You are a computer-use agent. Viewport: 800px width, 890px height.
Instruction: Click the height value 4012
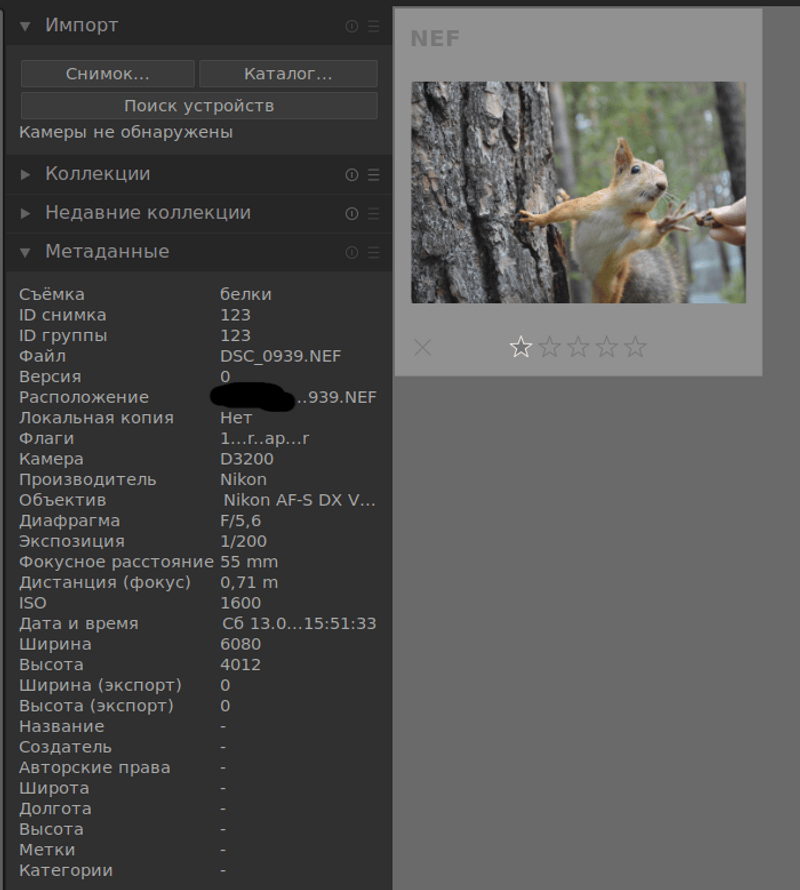(241, 665)
